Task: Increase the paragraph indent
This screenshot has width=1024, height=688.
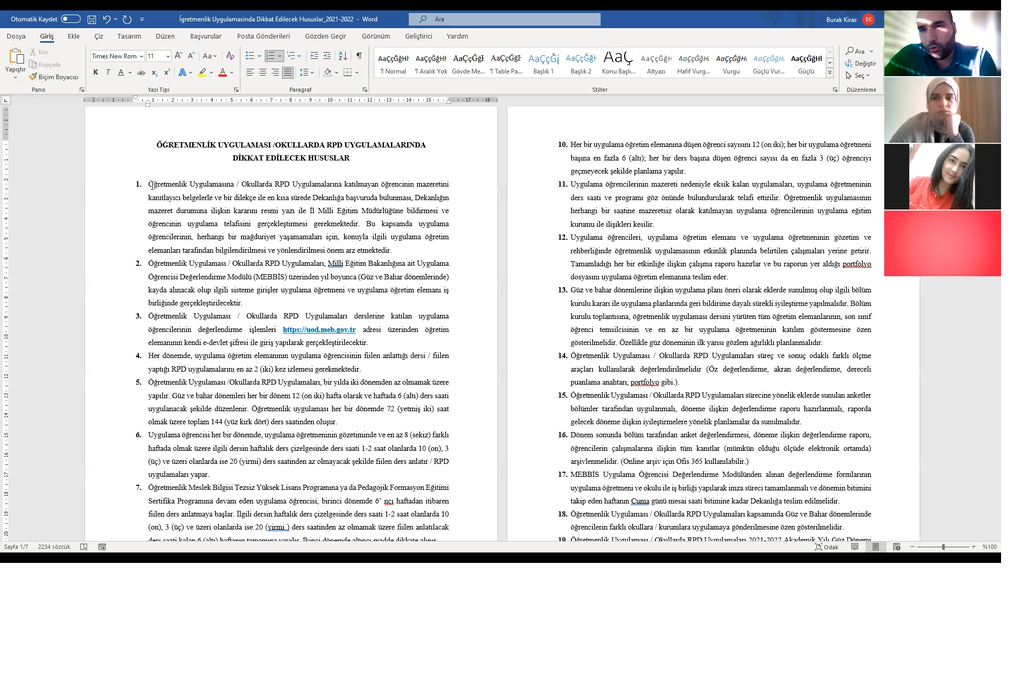Action: point(327,56)
